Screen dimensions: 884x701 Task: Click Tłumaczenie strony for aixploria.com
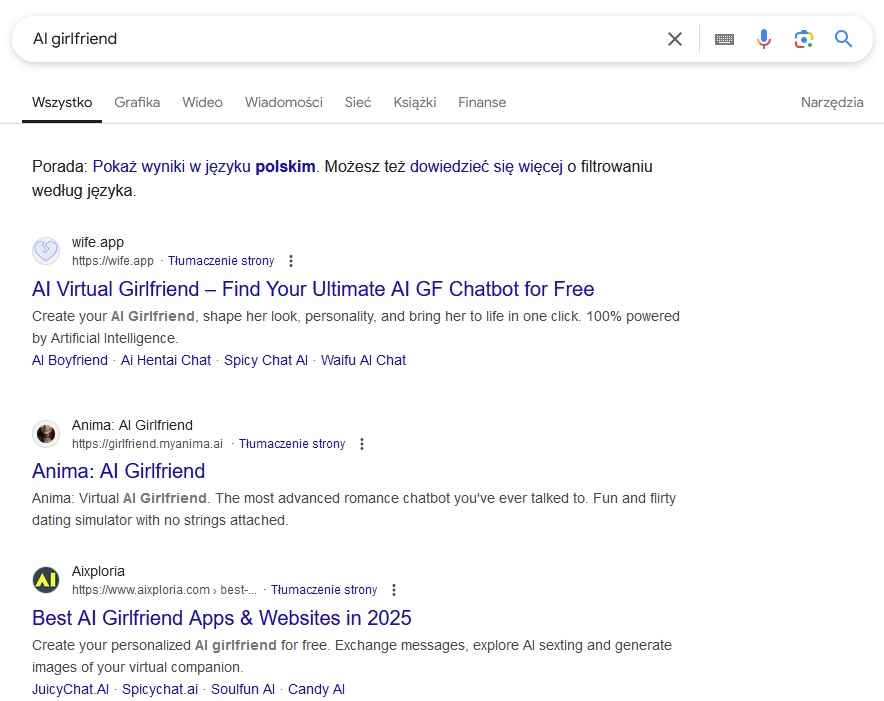[324, 590]
